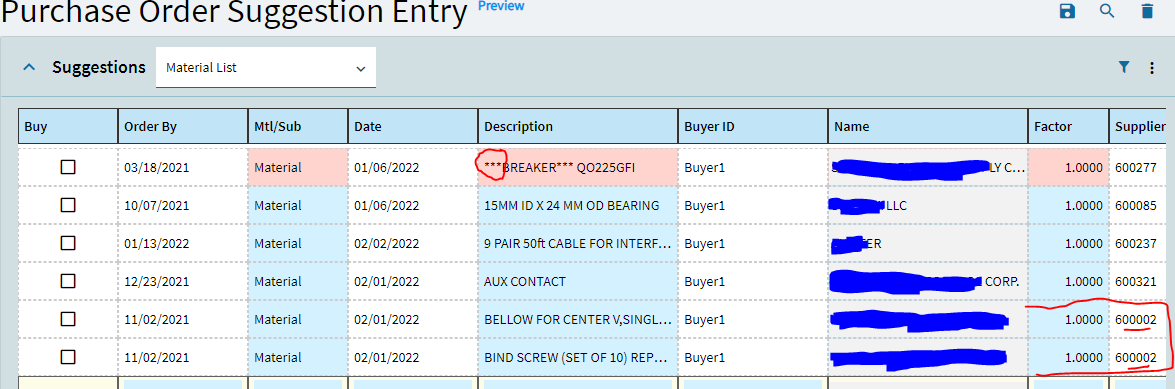Click the Preview link

pyautogui.click(x=501, y=6)
